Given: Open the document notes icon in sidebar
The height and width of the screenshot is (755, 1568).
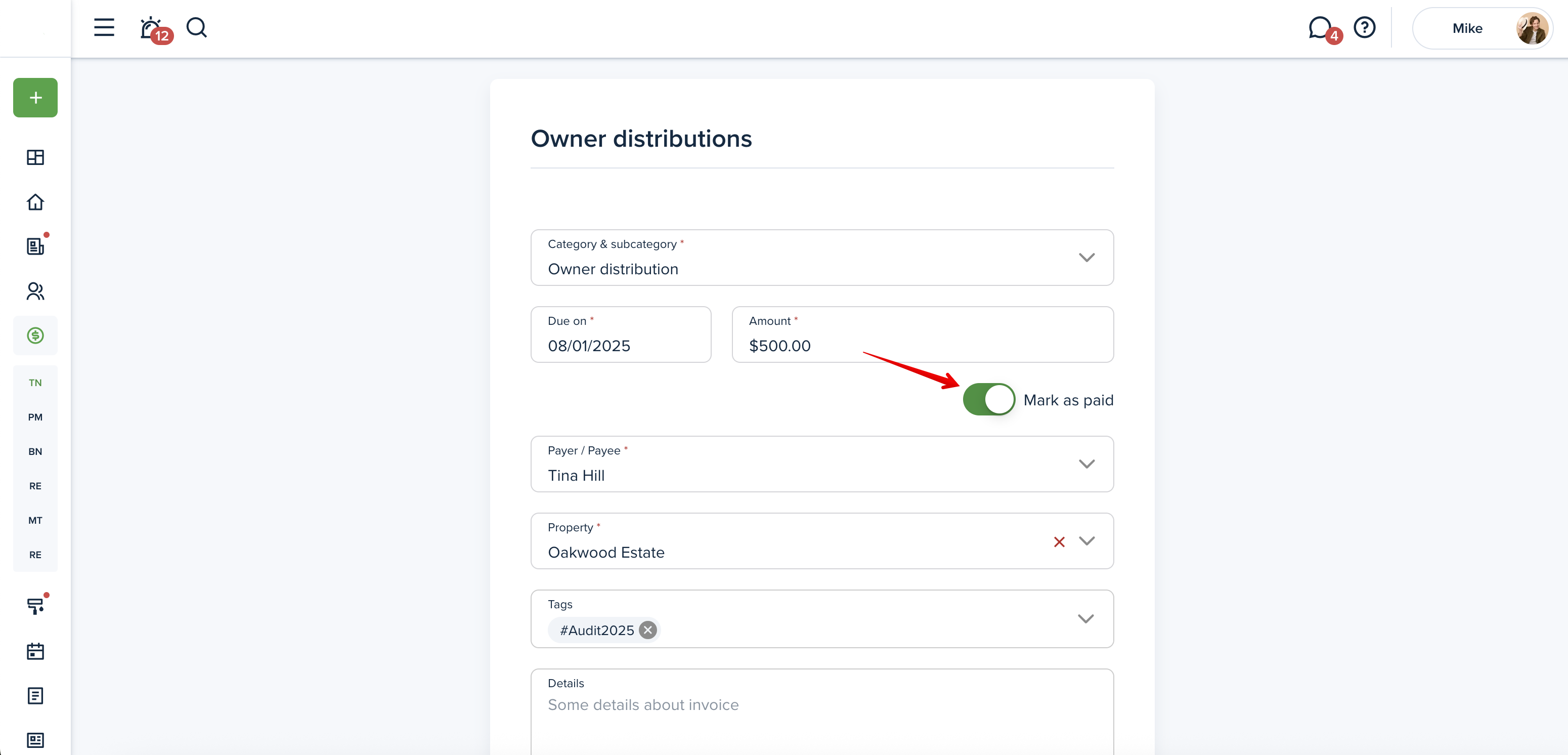Looking at the screenshot, I should click(x=35, y=695).
